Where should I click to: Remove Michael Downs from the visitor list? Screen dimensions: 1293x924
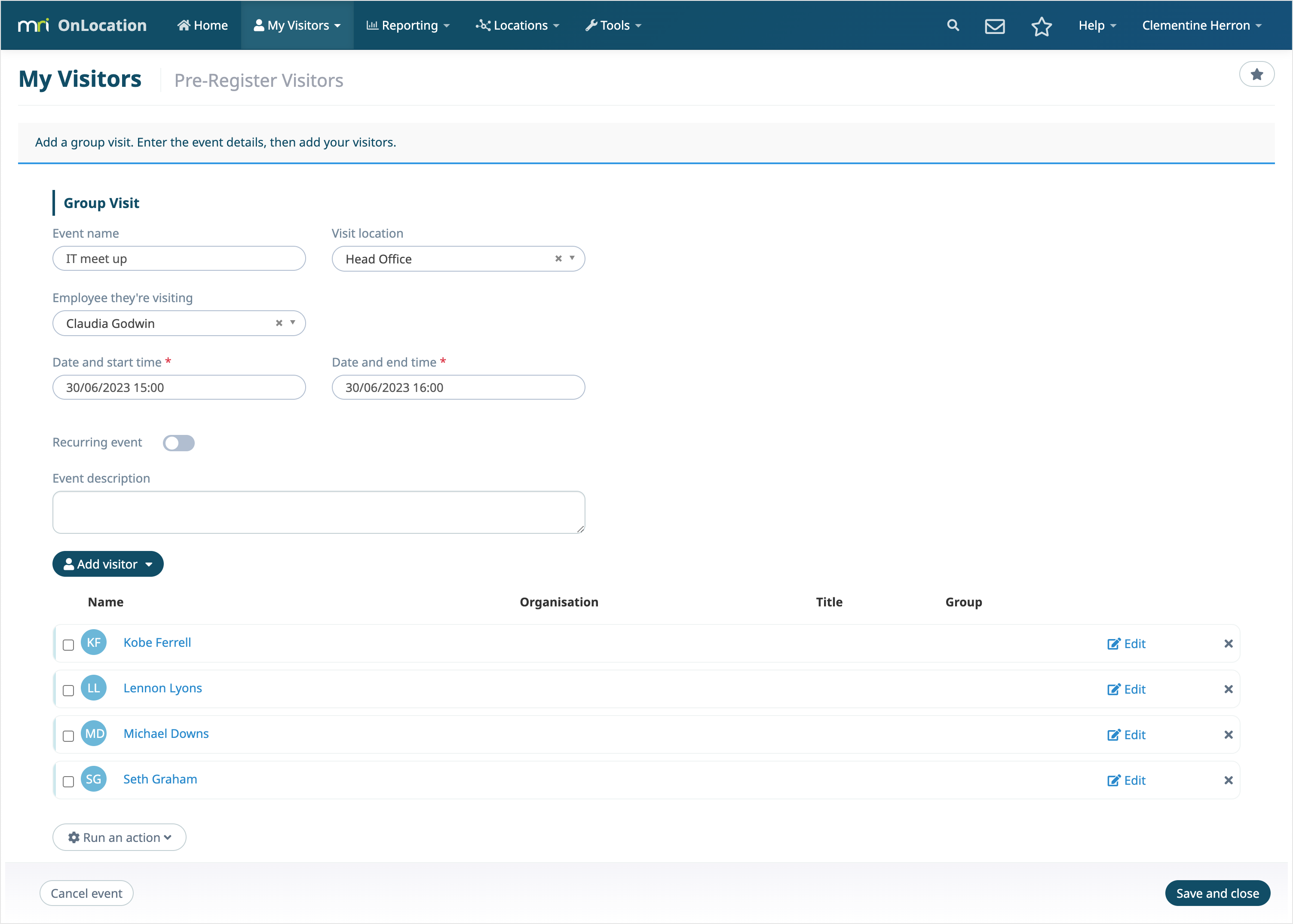click(1228, 734)
